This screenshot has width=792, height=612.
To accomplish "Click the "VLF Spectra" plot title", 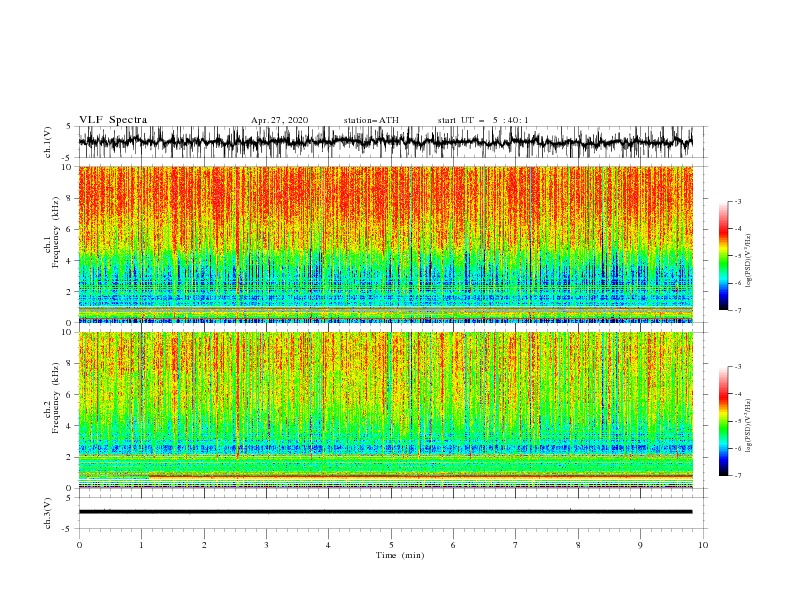I will (x=113, y=120).
